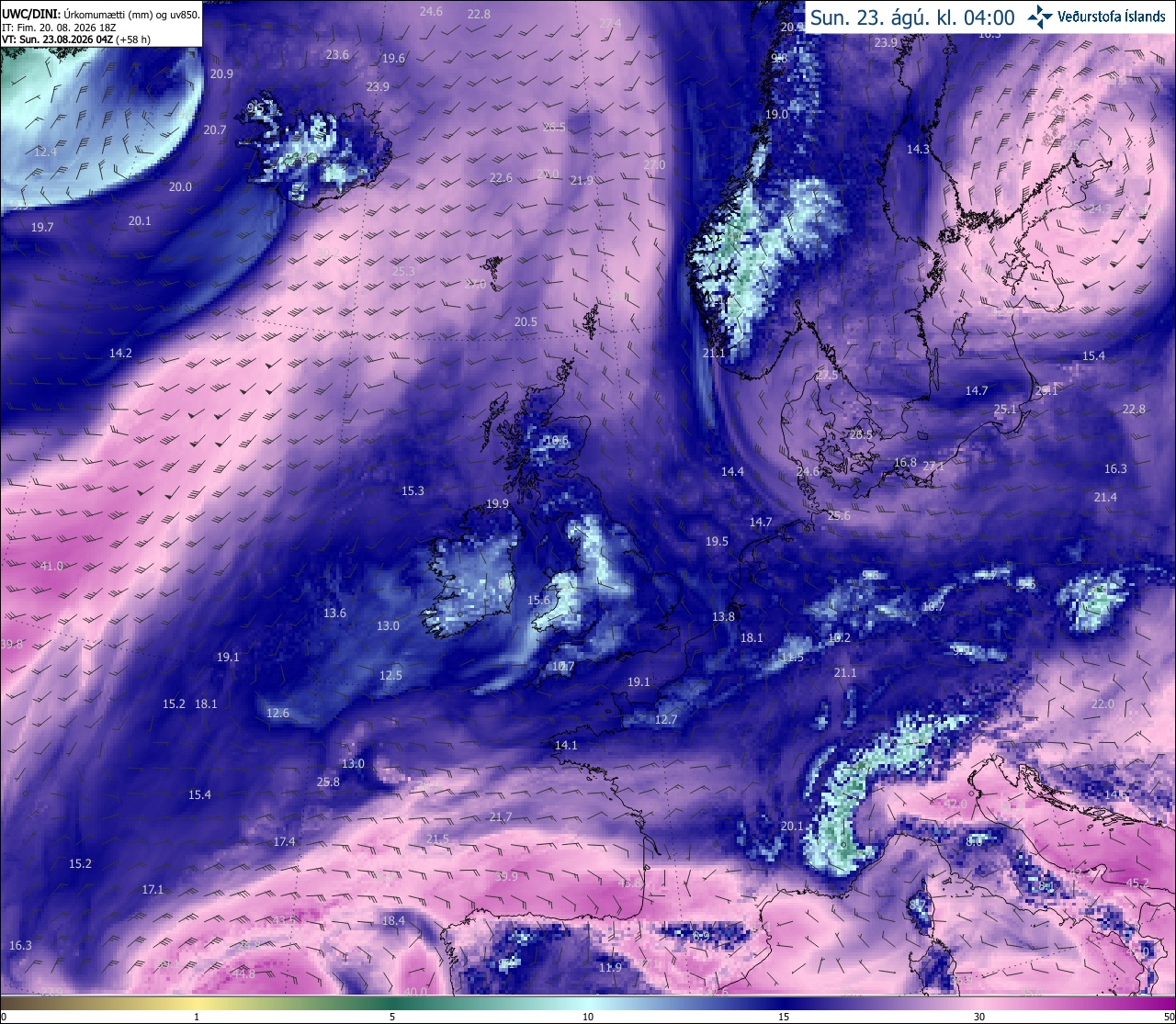Click the IT initial time line in header
1176x1024 pixels.
[59, 28]
